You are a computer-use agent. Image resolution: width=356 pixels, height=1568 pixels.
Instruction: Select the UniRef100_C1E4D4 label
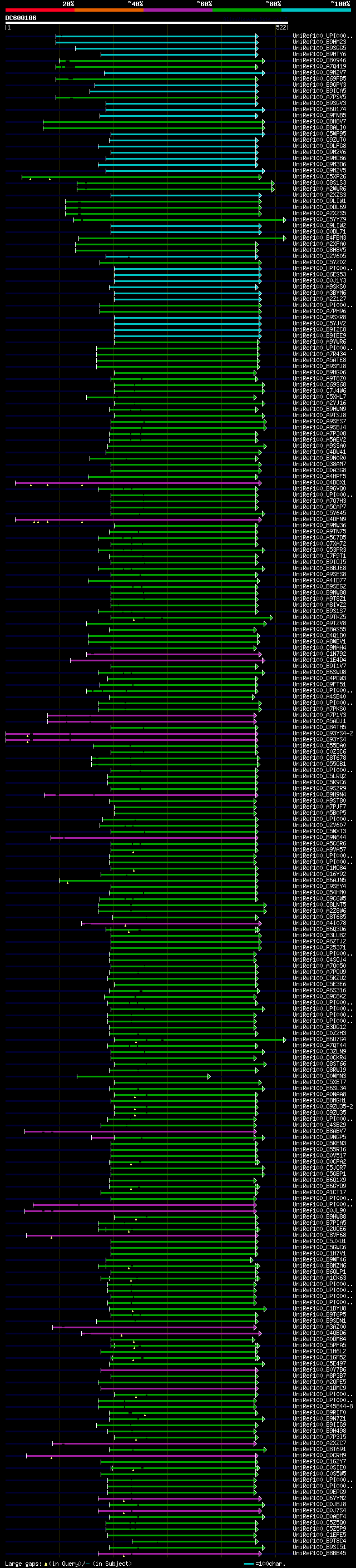click(x=319, y=660)
